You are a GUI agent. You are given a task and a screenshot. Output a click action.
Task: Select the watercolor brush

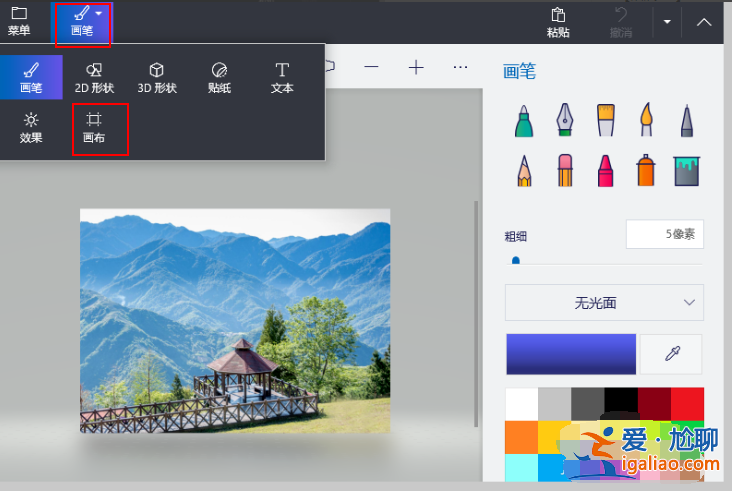coord(646,119)
